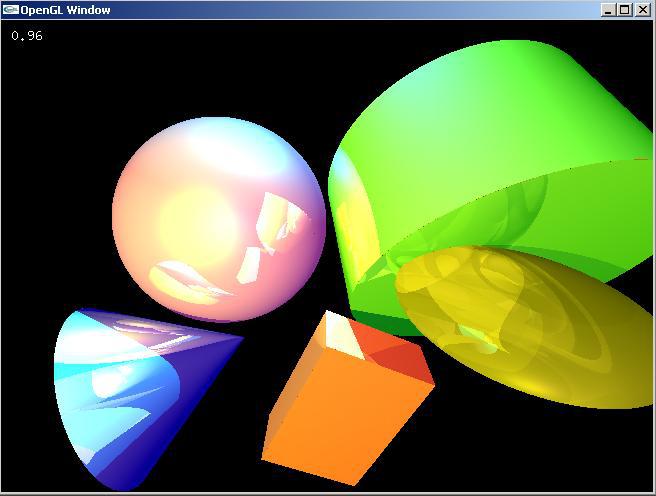The width and height of the screenshot is (656, 496).
Task: Click the "0.96" value readout
Action: pyautogui.click(x=27, y=36)
